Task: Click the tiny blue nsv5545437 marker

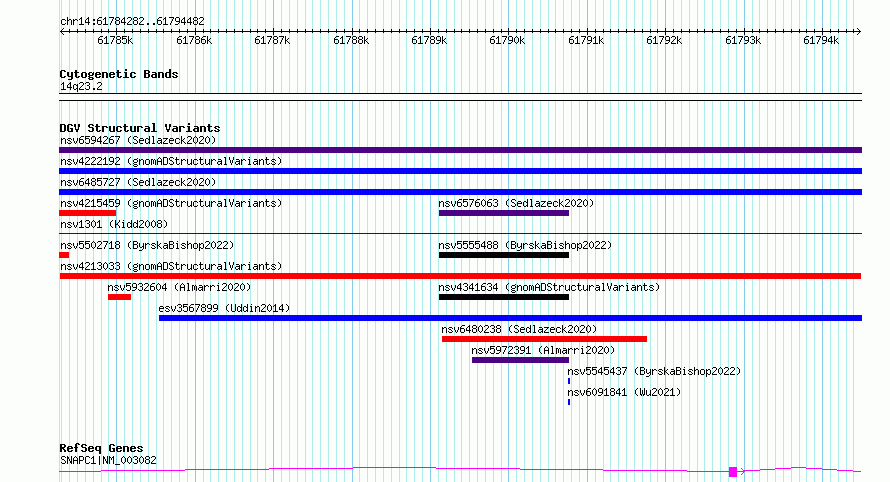Action: [569, 381]
